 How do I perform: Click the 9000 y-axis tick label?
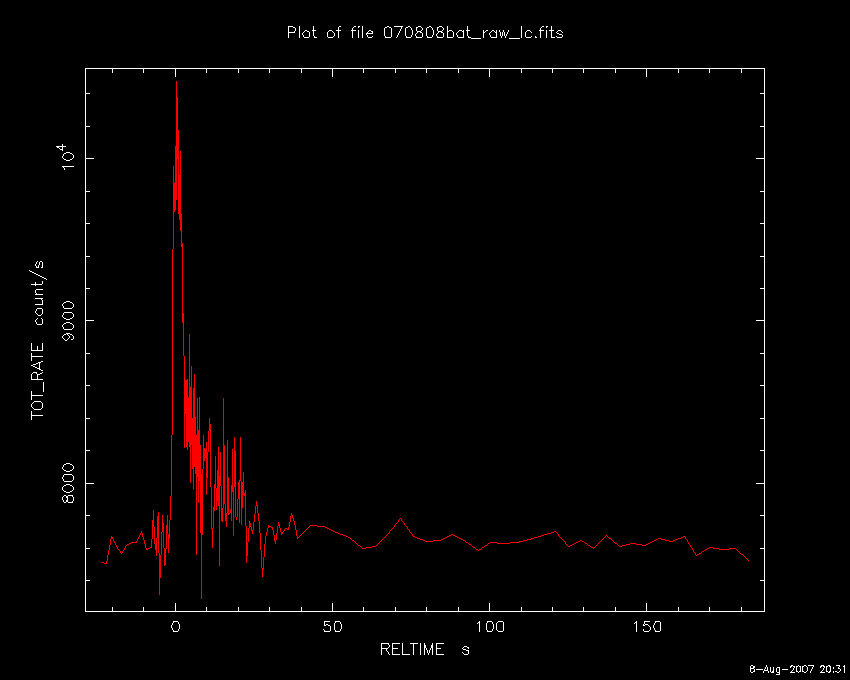(69, 320)
